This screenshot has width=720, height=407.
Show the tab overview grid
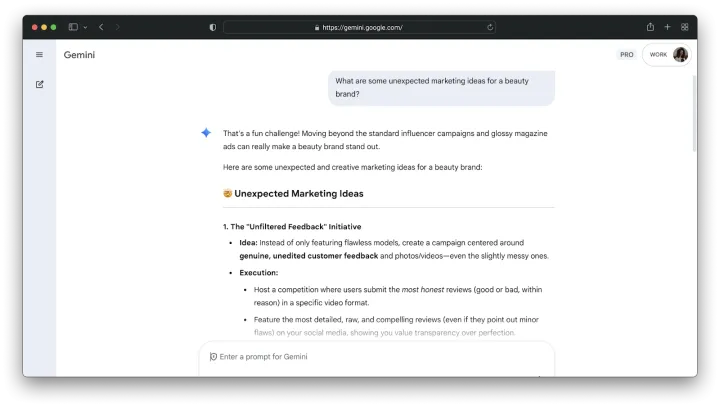pyautogui.click(x=685, y=27)
